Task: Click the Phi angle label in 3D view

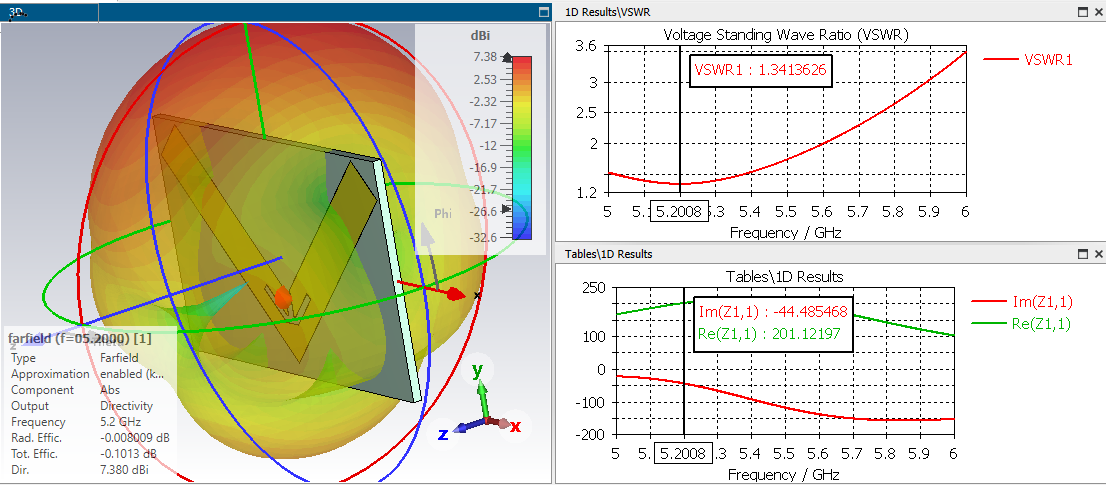Action: [x=442, y=214]
